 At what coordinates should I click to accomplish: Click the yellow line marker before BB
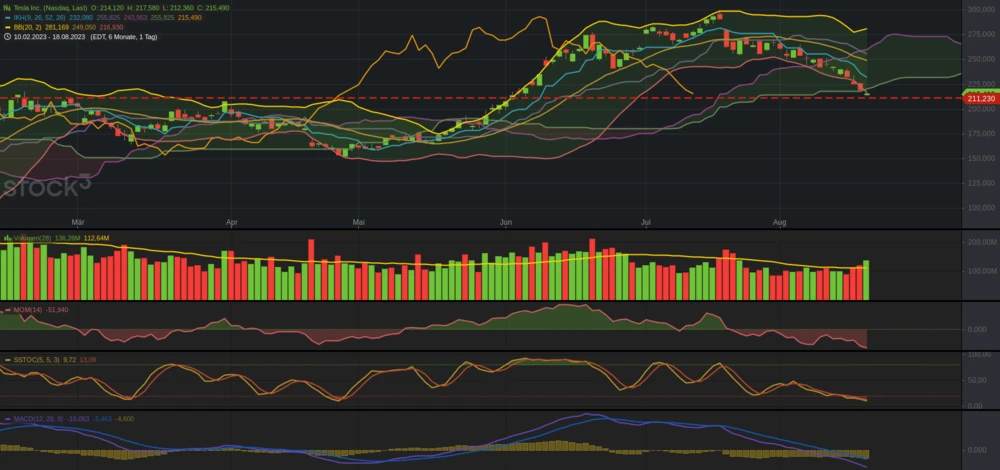tap(7, 27)
